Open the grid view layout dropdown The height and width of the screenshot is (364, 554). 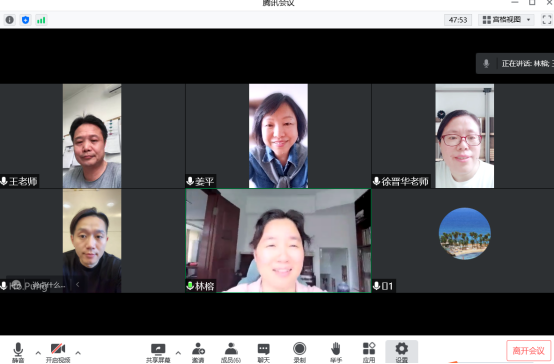506,19
